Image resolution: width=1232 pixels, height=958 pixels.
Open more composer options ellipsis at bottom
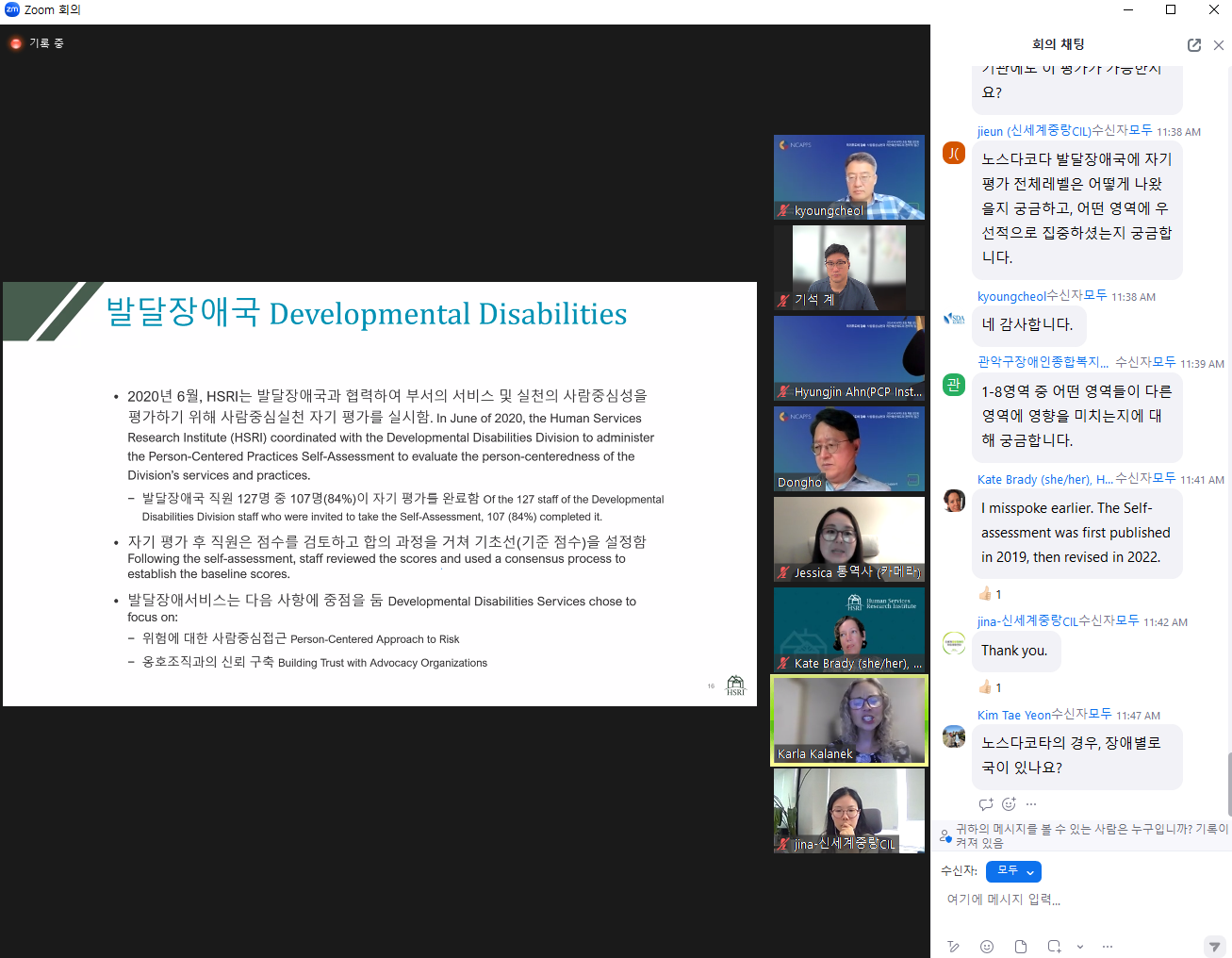pyautogui.click(x=1108, y=947)
